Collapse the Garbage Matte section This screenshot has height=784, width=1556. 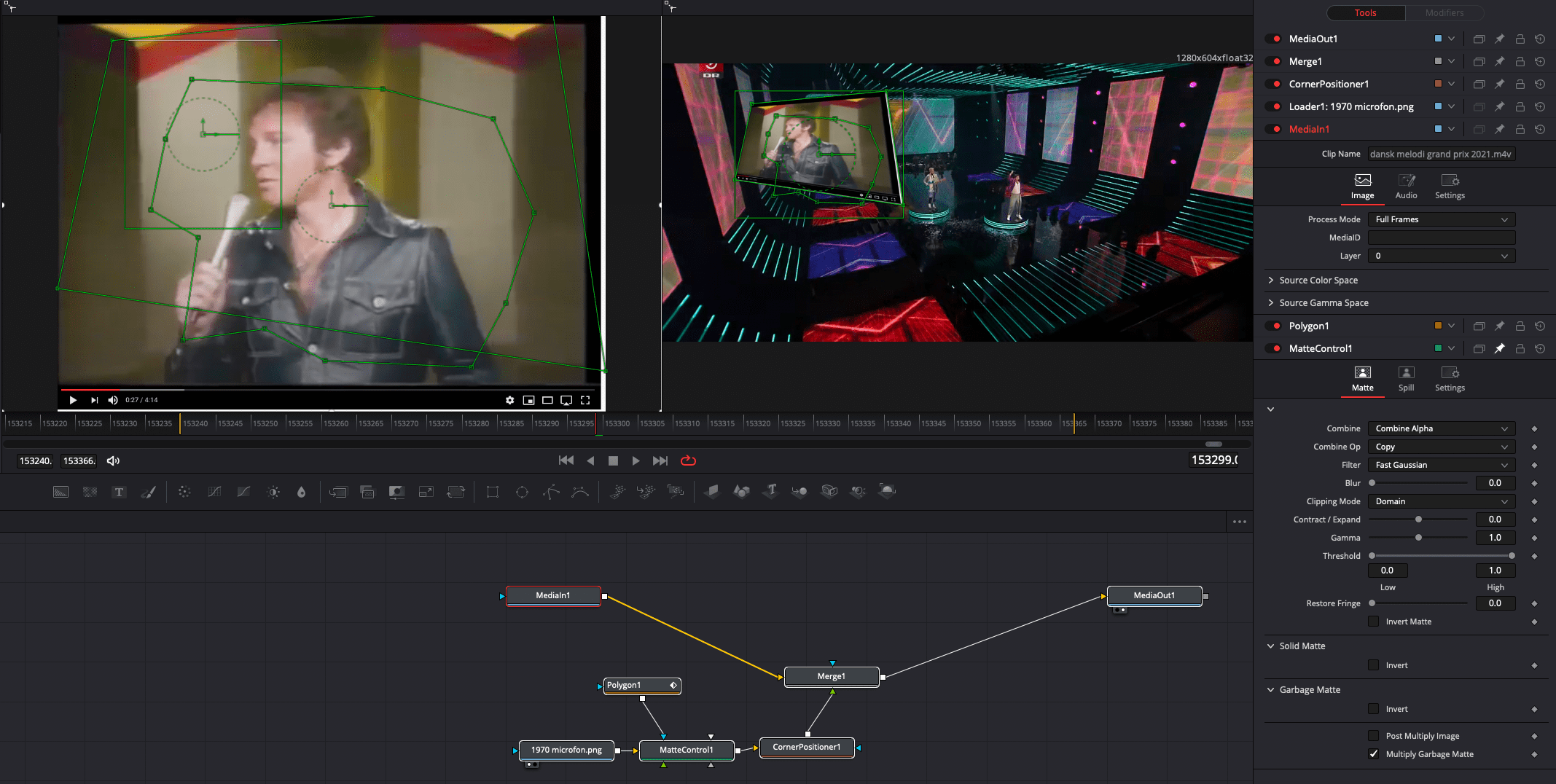1270,689
